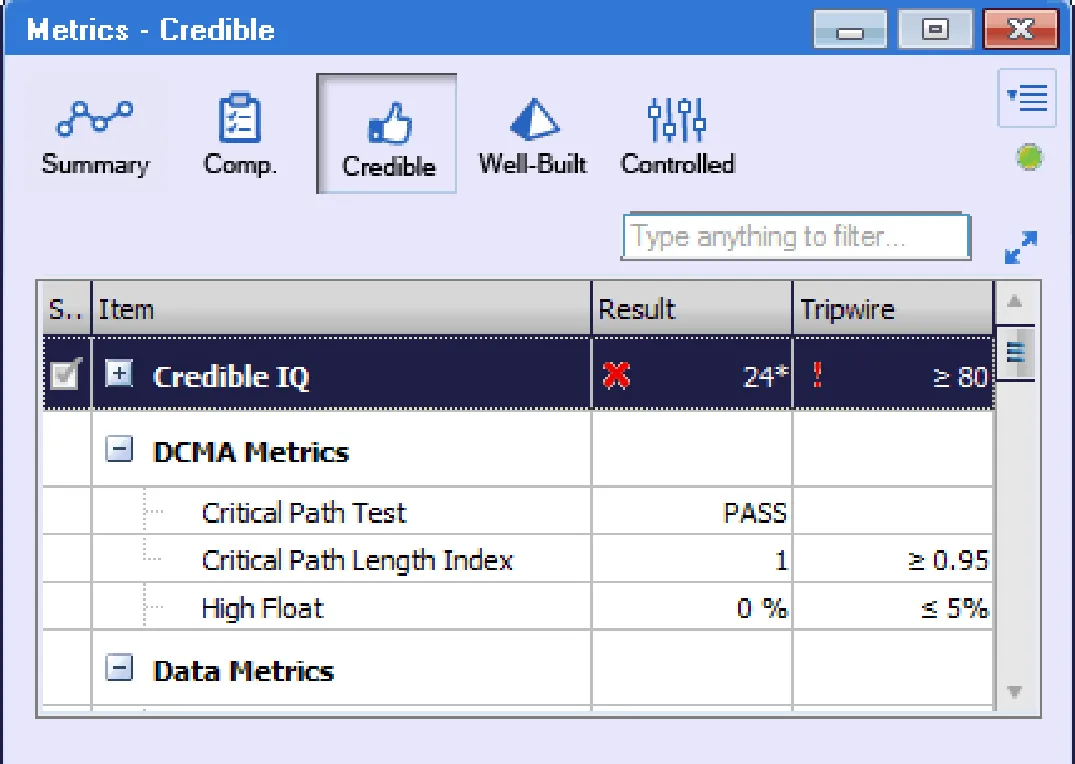The image size is (1075, 764).
Task: Select the Critical Path Length Index row
Action: tap(518, 559)
